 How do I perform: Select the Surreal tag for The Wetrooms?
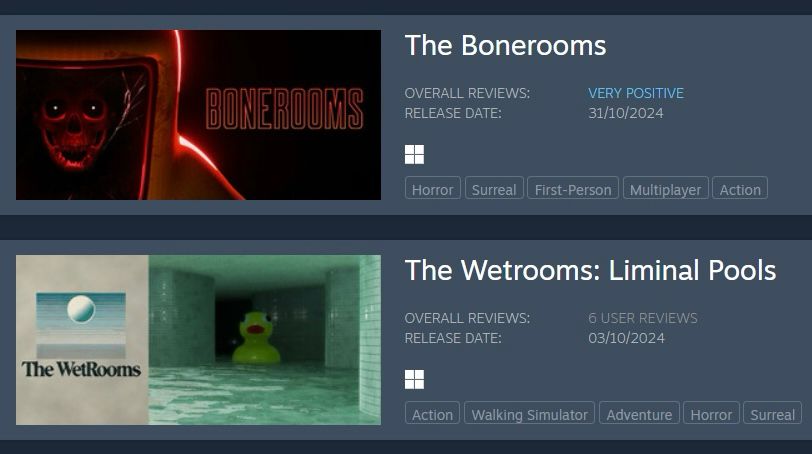(772, 414)
